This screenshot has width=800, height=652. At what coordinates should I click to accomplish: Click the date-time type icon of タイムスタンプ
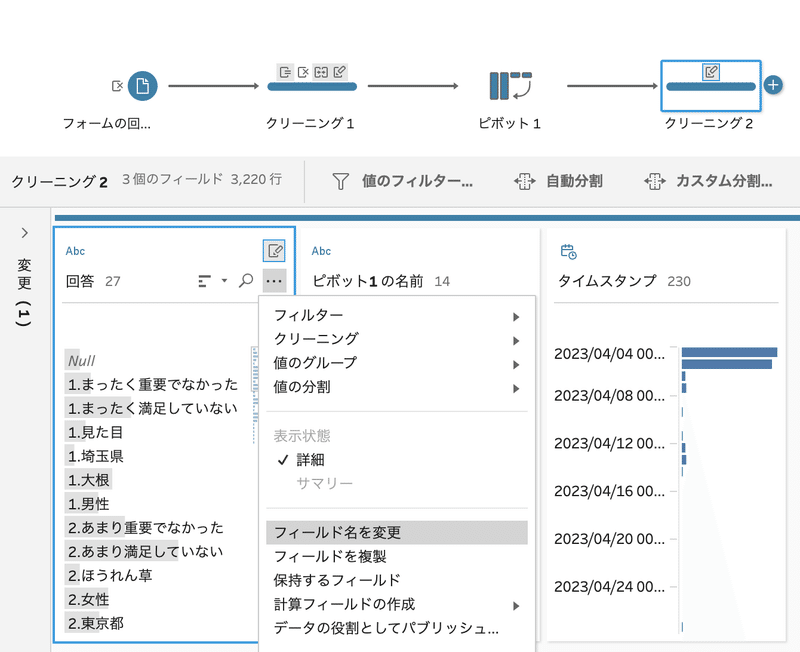[x=568, y=252]
